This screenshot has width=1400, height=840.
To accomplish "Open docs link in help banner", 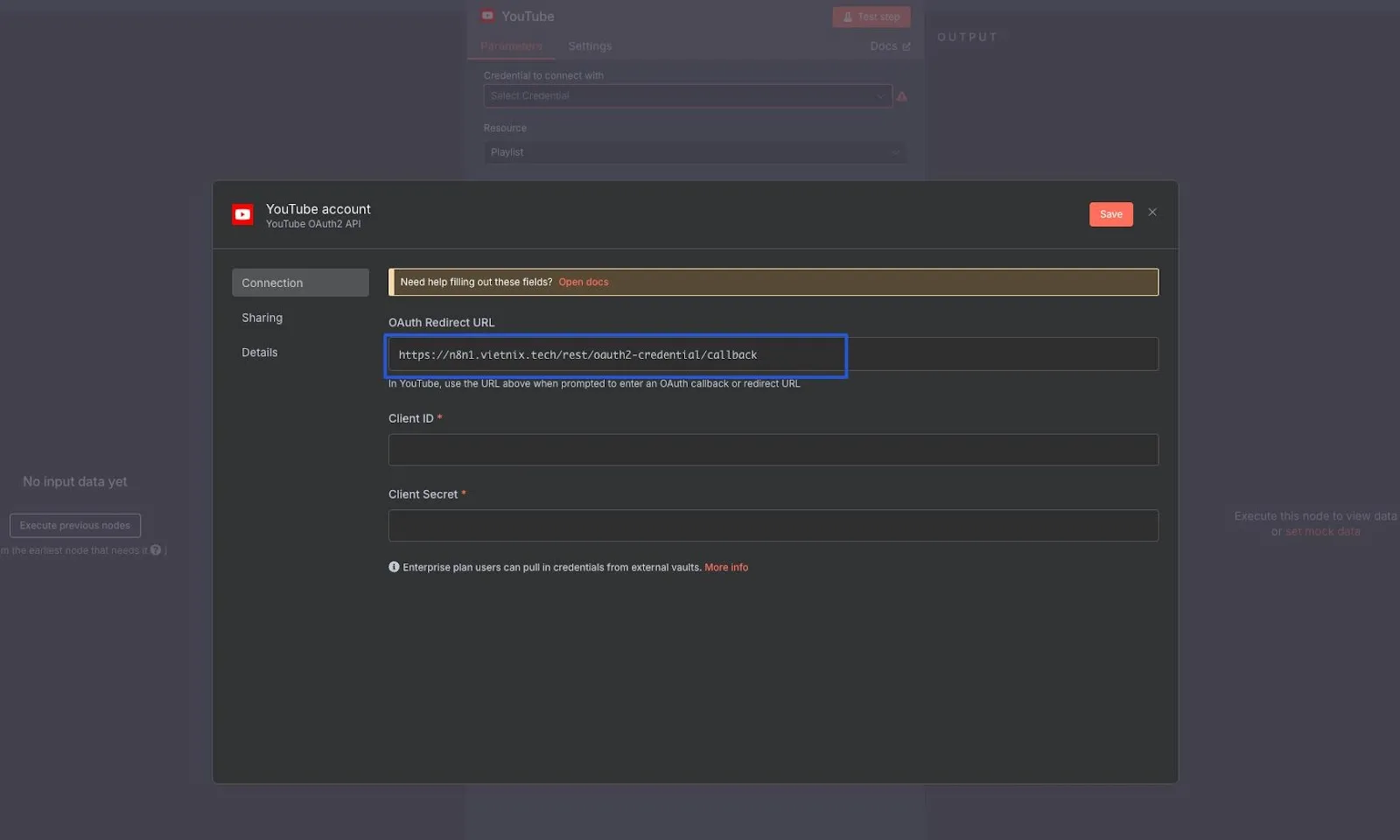I will (584, 282).
